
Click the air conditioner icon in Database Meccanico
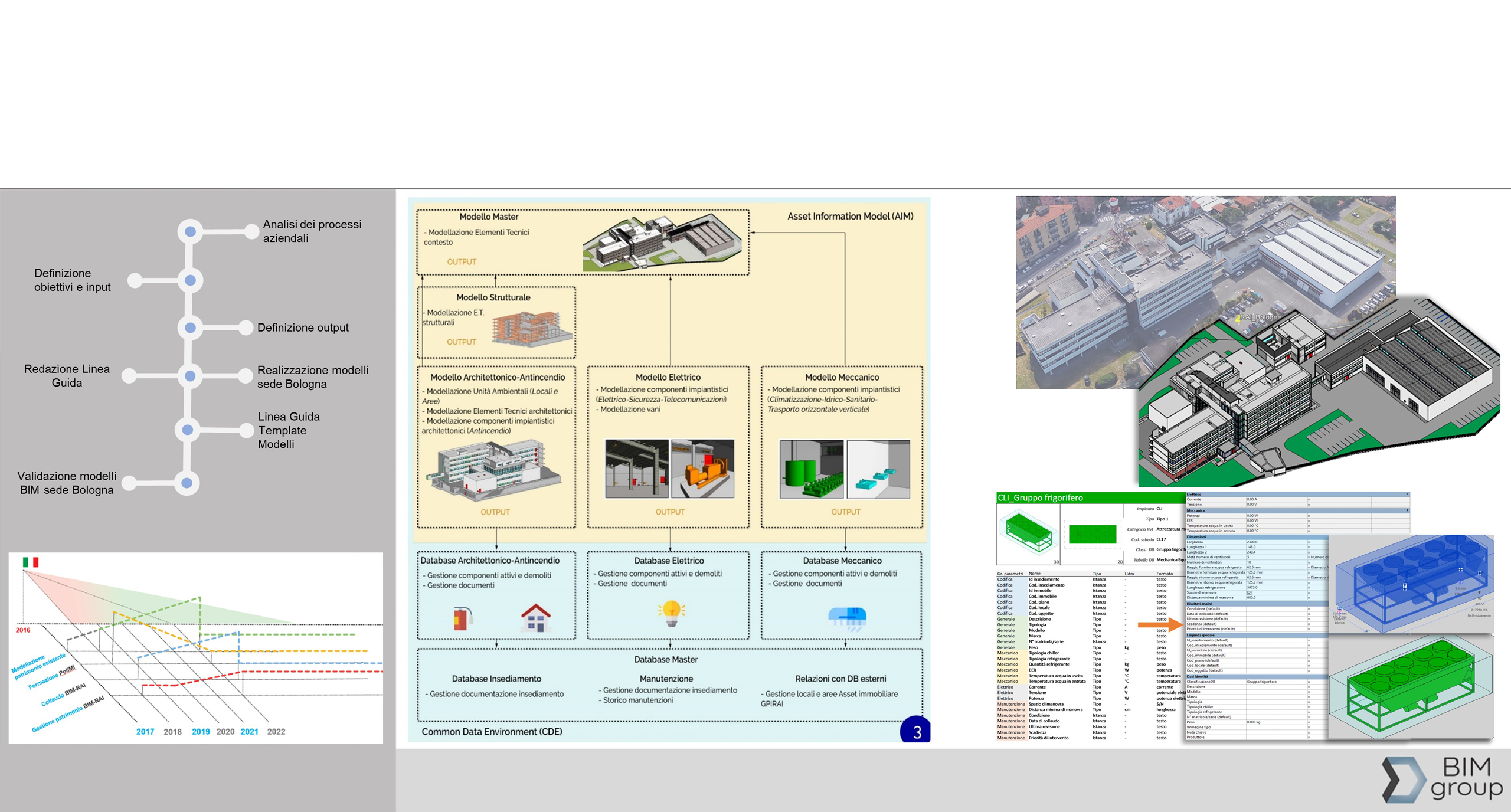(x=847, y=619)
